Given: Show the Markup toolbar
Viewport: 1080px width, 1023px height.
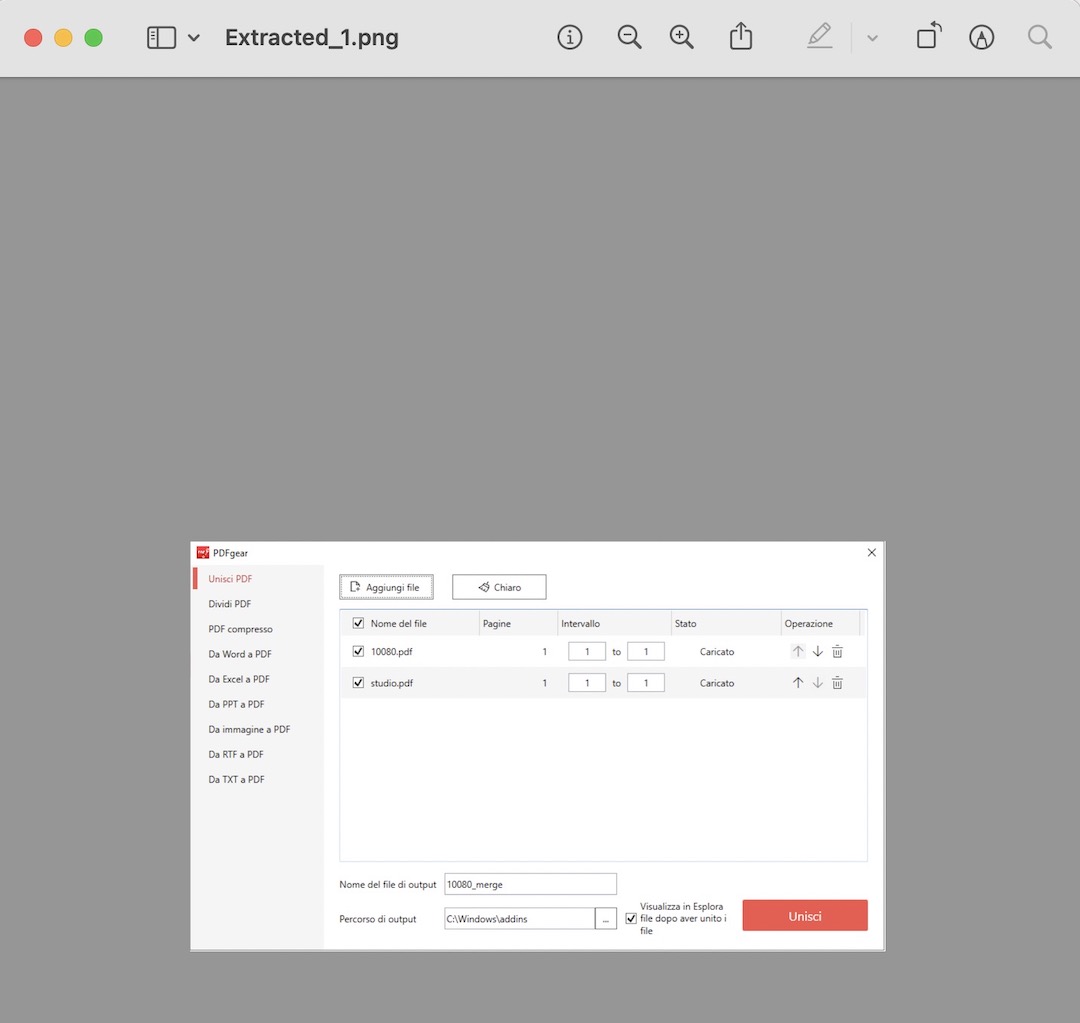Looking at the screenshot, I should (x=982, y=38).
